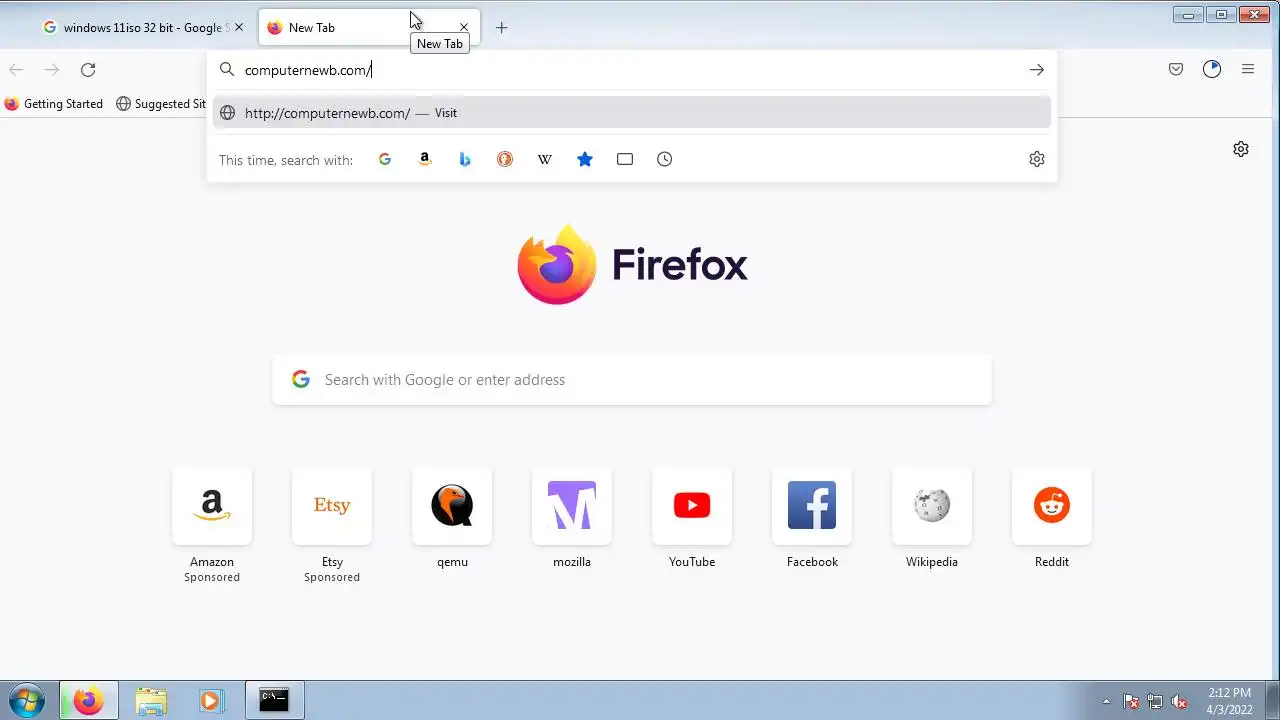1280x720 pixels.
Task: Click the Go arrow in the address bar
Action: tap(1037, 70)
